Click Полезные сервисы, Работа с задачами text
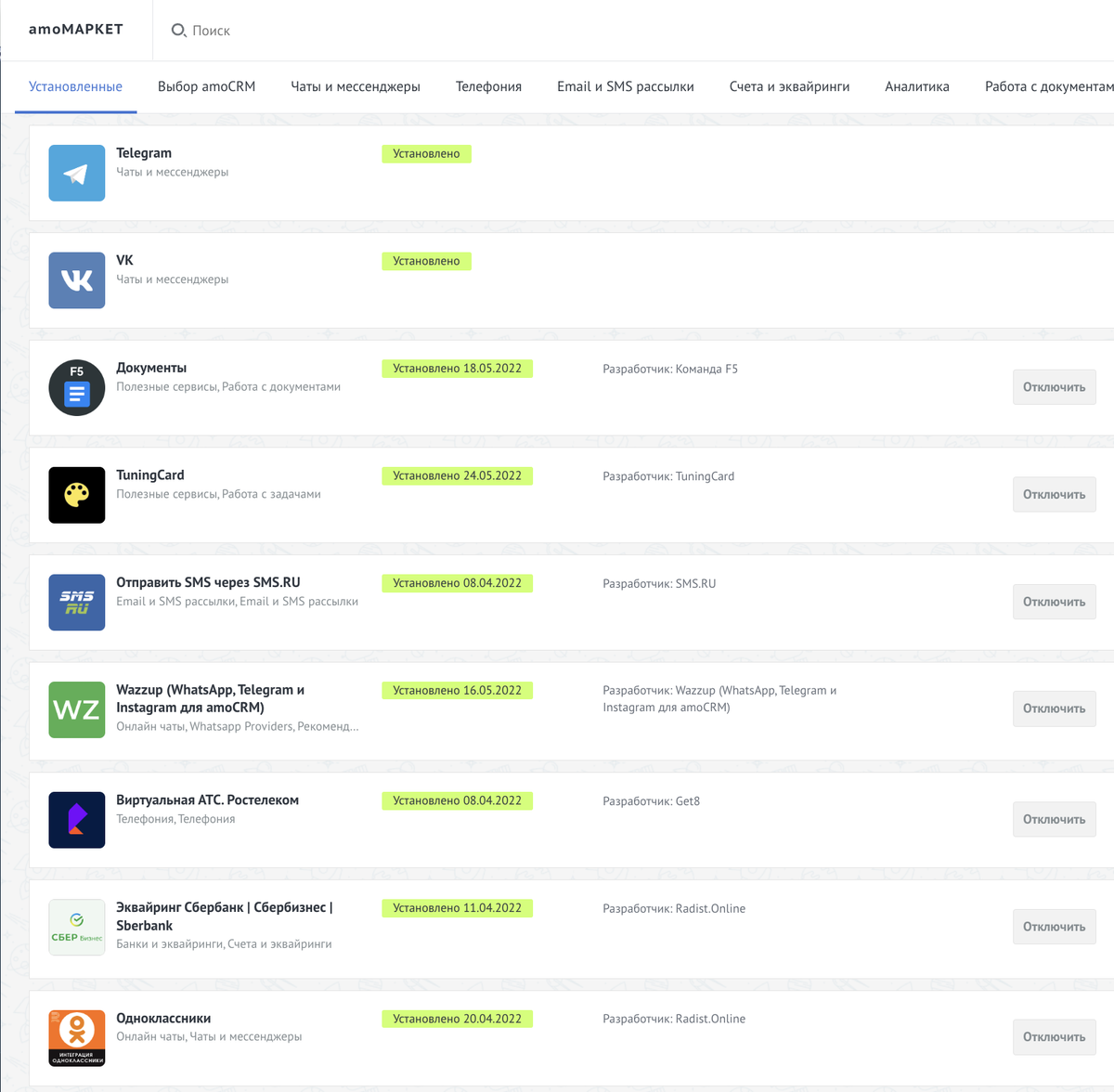The width and height of the screenshot is (1114, 1092). tap(218, 494)
